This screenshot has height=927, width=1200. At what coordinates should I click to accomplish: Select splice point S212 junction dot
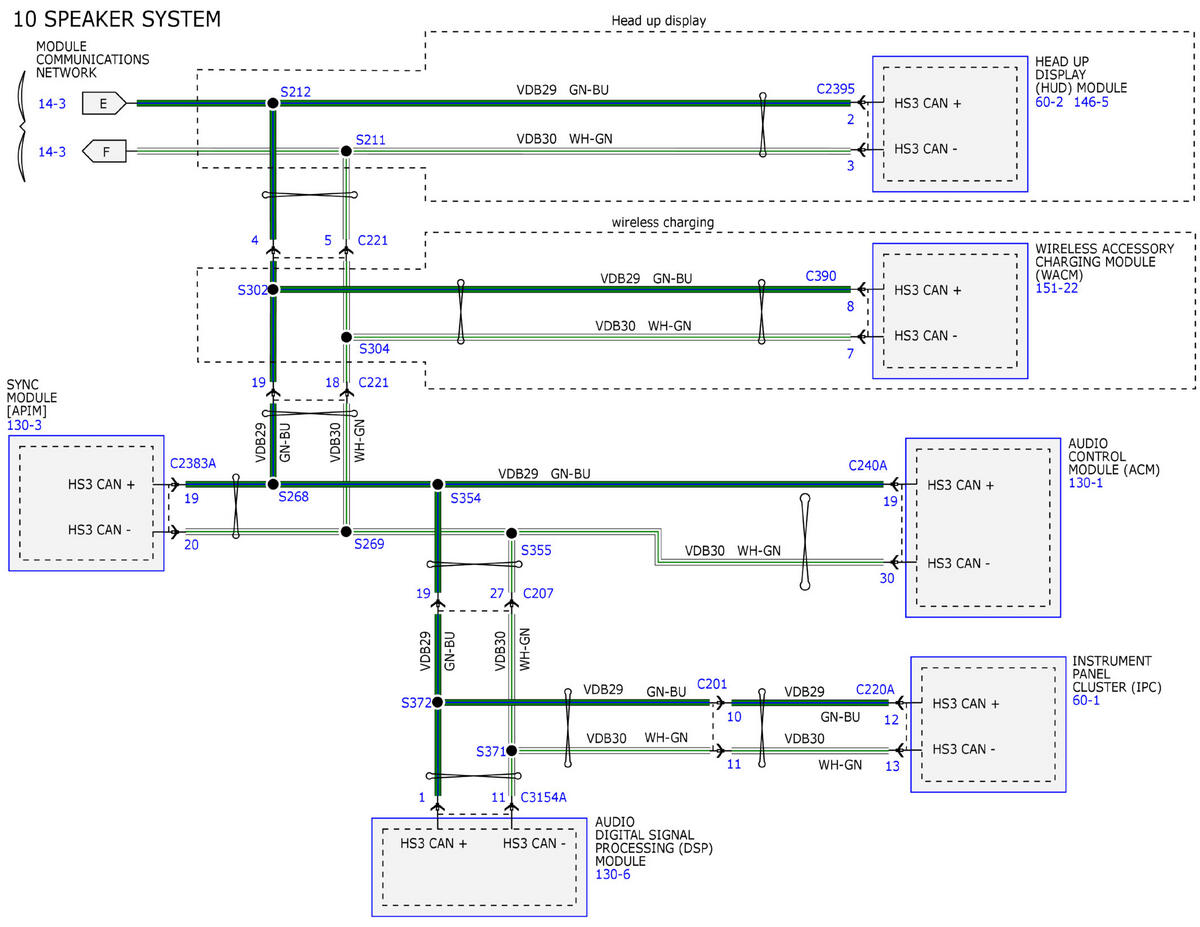click(272, 103)
